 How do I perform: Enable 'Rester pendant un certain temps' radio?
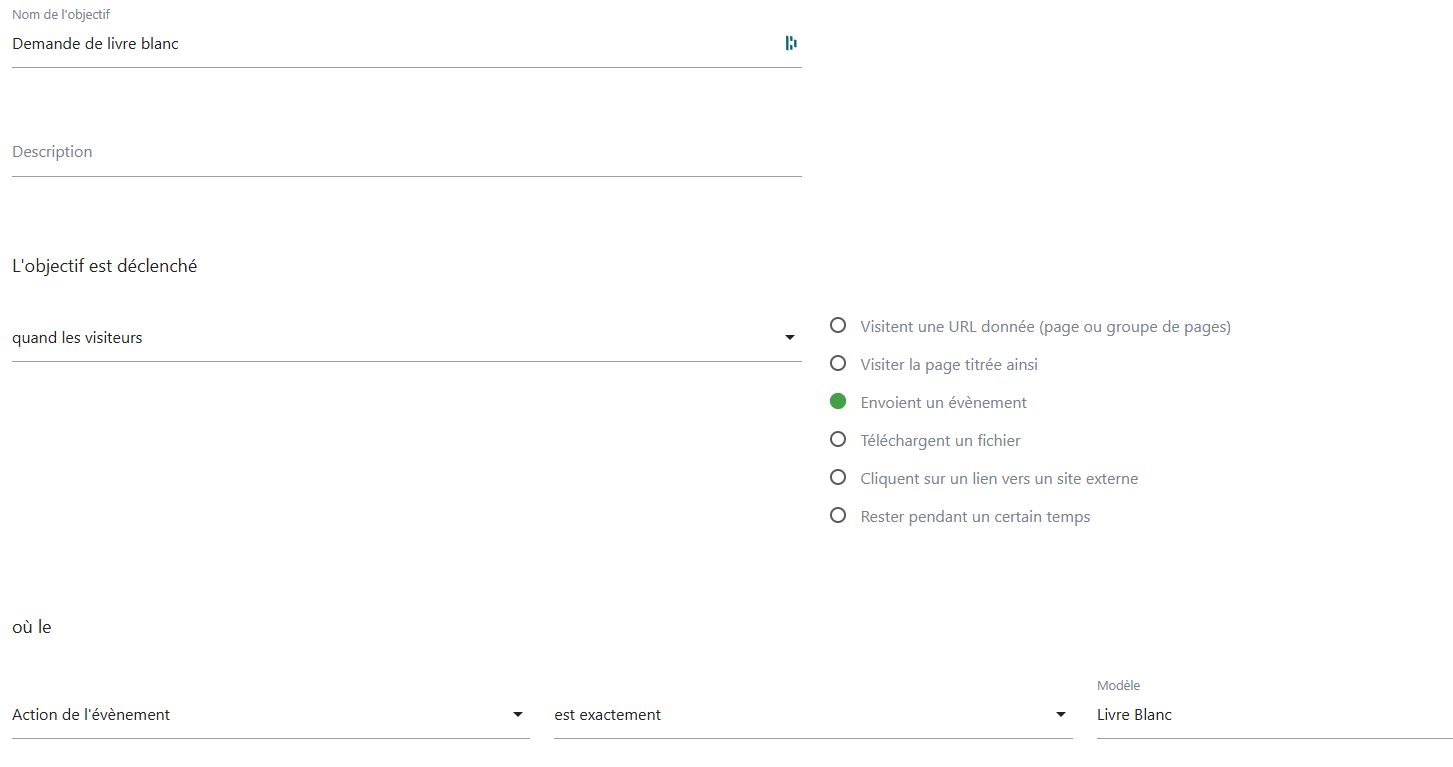pos(838,516)
